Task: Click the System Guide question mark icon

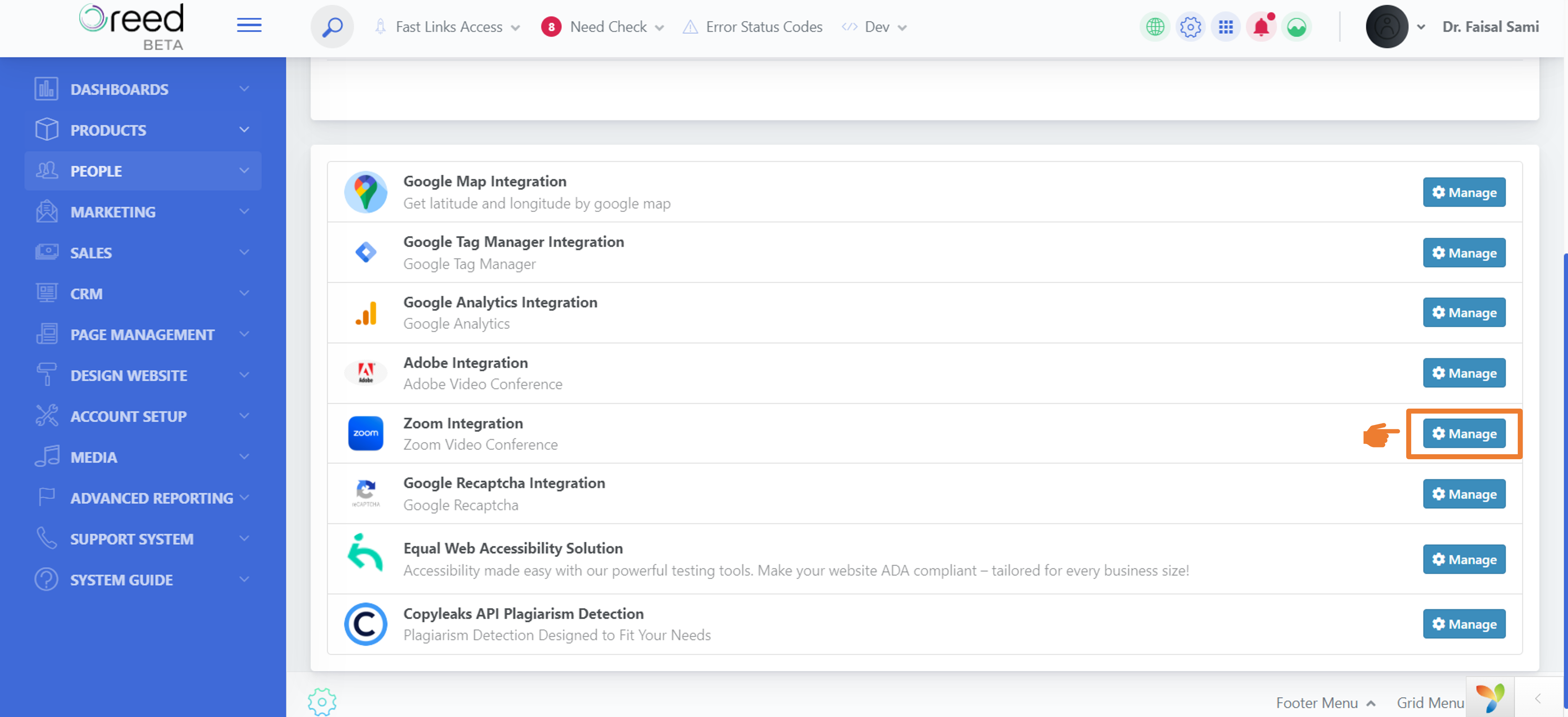Action: (46, 579)
